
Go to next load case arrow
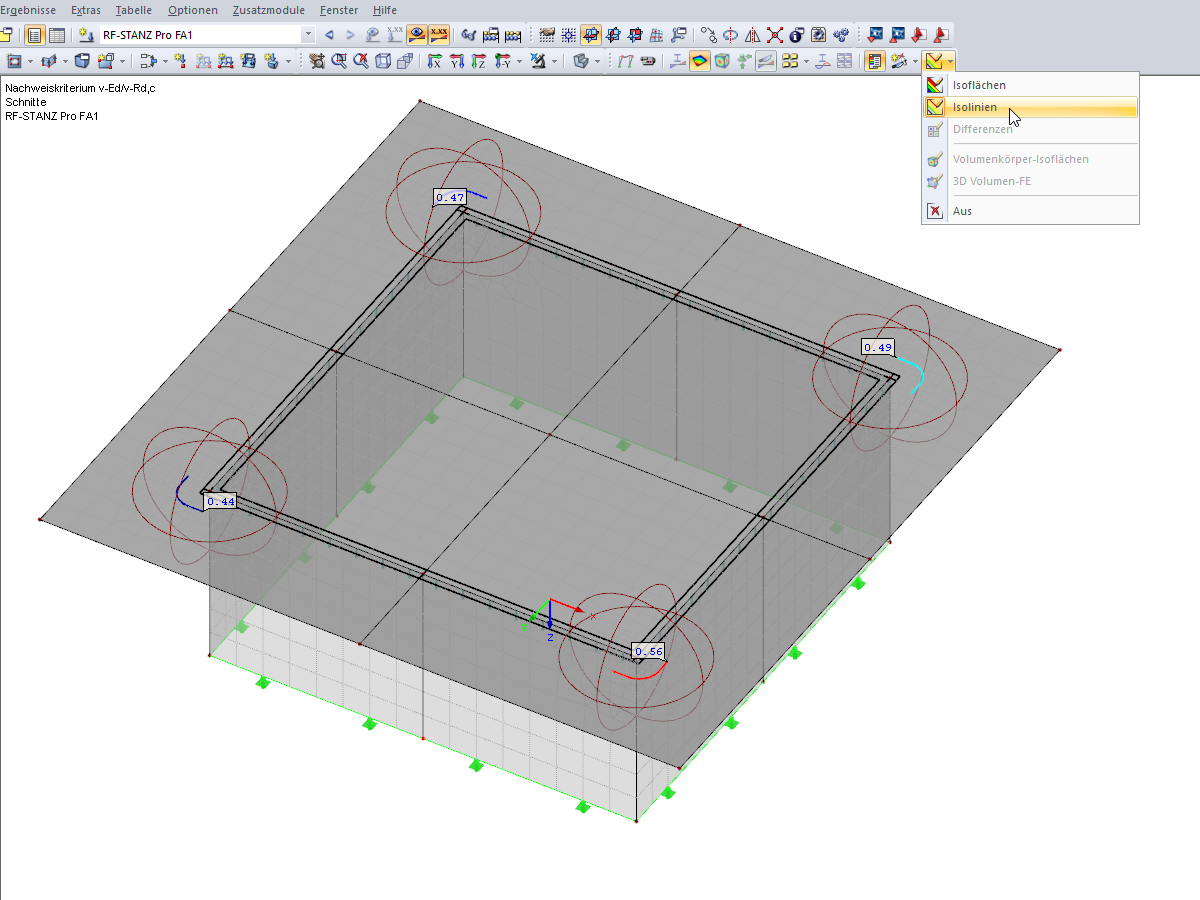pos(350,35)
